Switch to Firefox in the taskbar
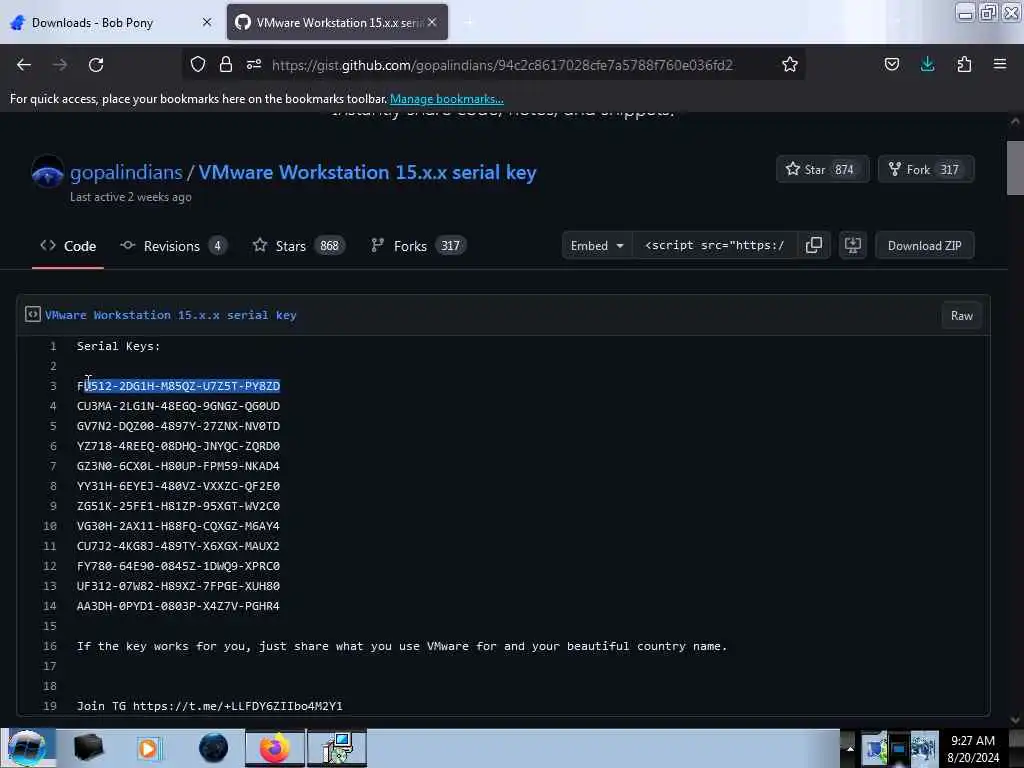The height and width of the screenshot is (768, 1024). pyautogui.click(x=275, y=748)
